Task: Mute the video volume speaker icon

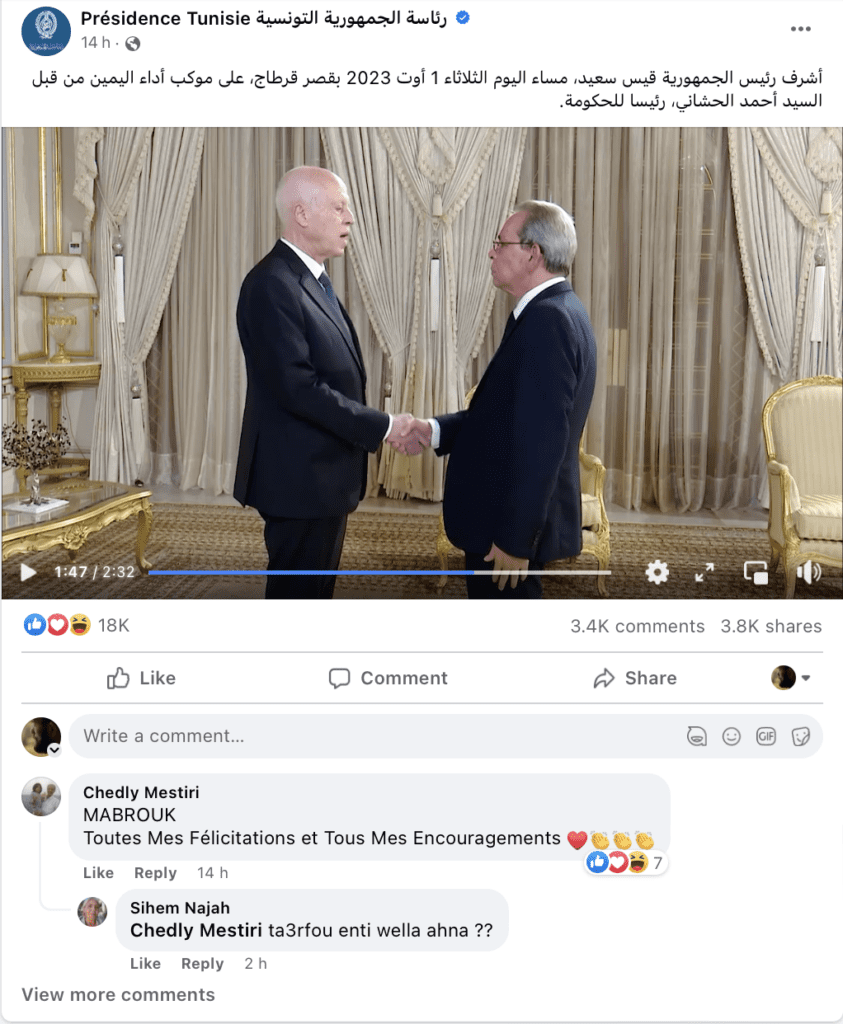Action: (x=808, y=573)
